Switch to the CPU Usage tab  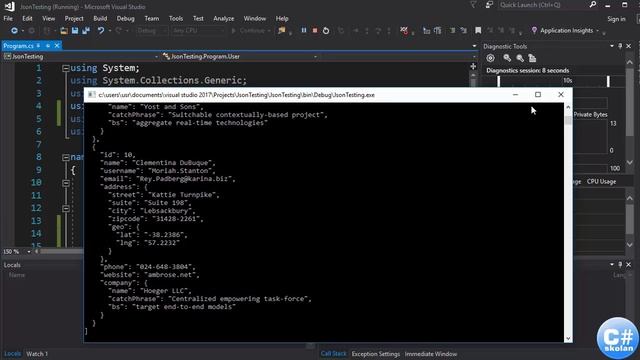pyautogui.click(x=601, y=182)
